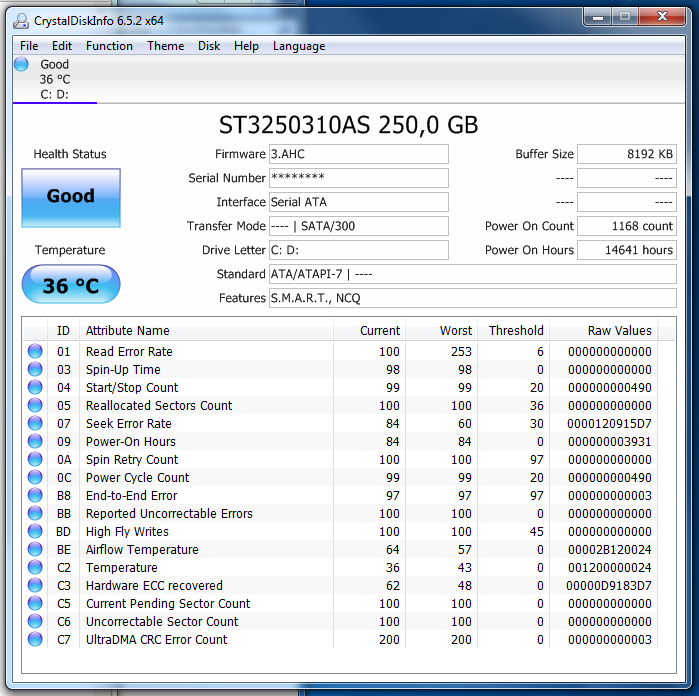Select Spin Retry Count threshold value 97

coord(537,459)
